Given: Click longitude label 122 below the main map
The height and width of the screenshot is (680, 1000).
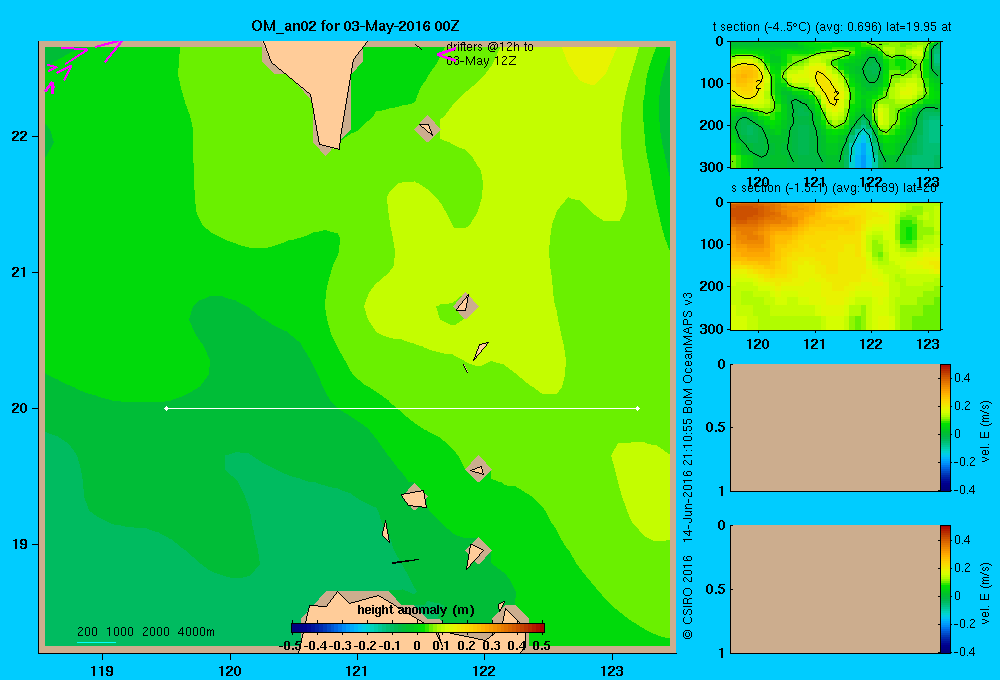Looking at the screenshot, I should [485, 670].
